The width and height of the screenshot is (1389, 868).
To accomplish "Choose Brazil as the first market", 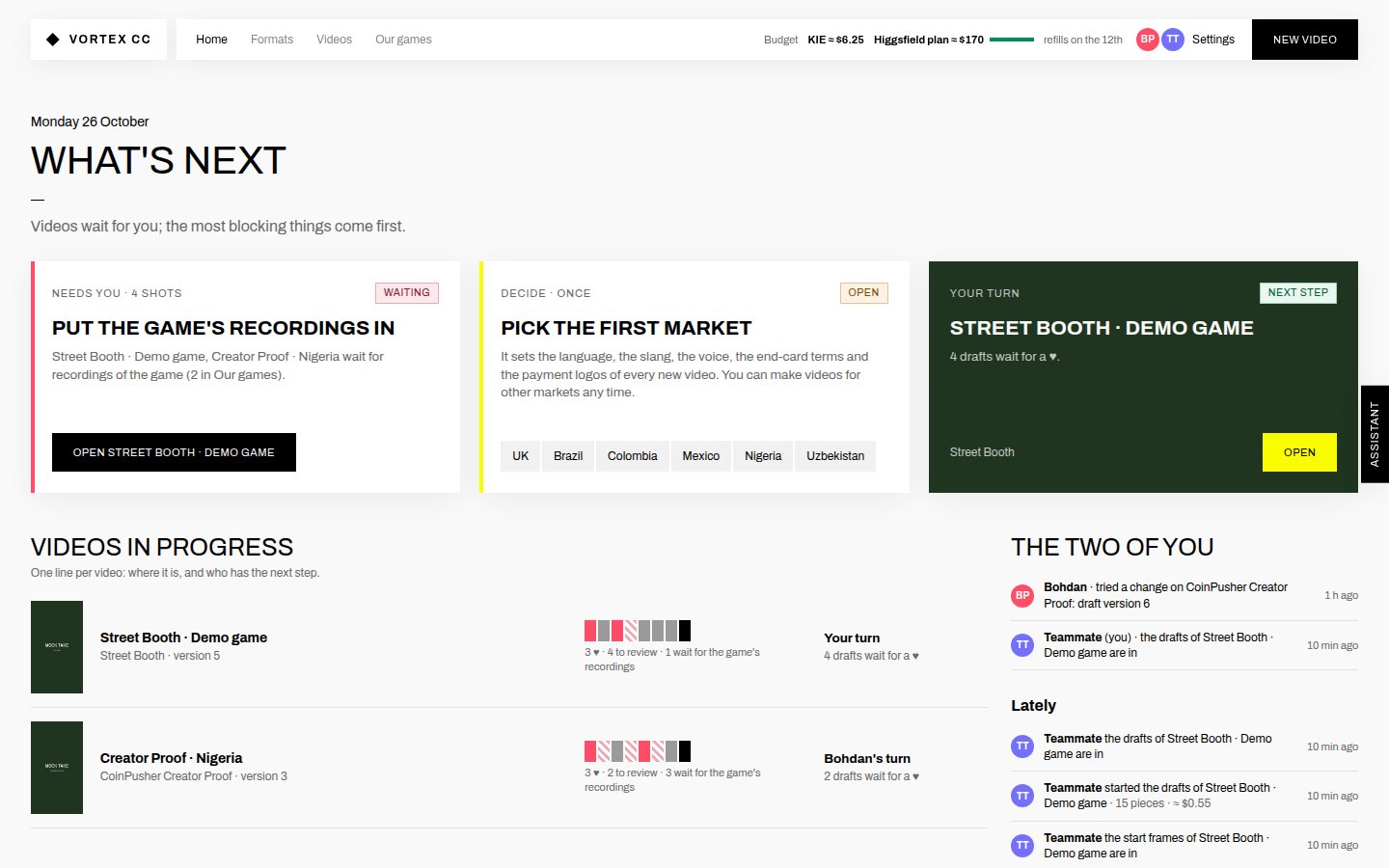I will coord(568,456).
